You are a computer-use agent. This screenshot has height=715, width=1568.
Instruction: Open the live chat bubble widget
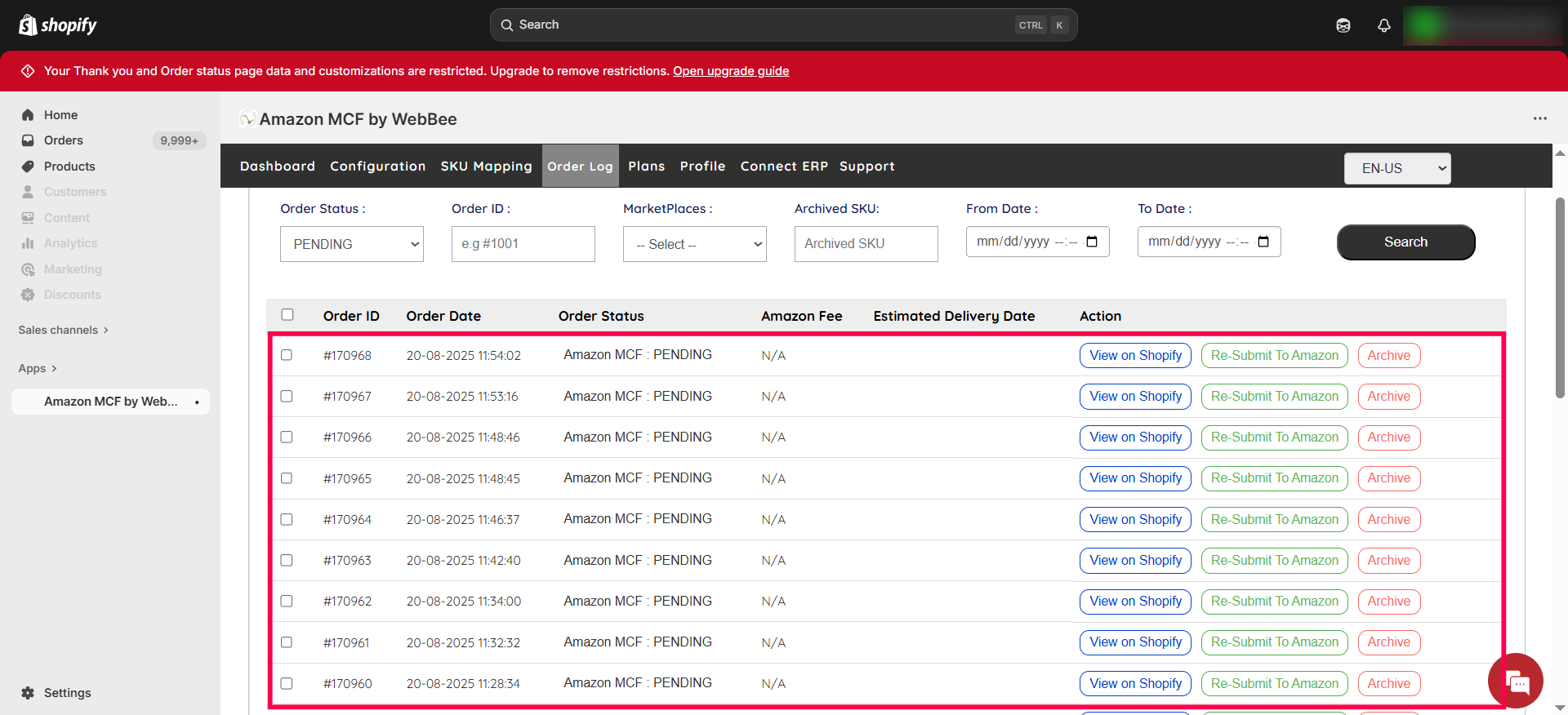coord(1516,681)
